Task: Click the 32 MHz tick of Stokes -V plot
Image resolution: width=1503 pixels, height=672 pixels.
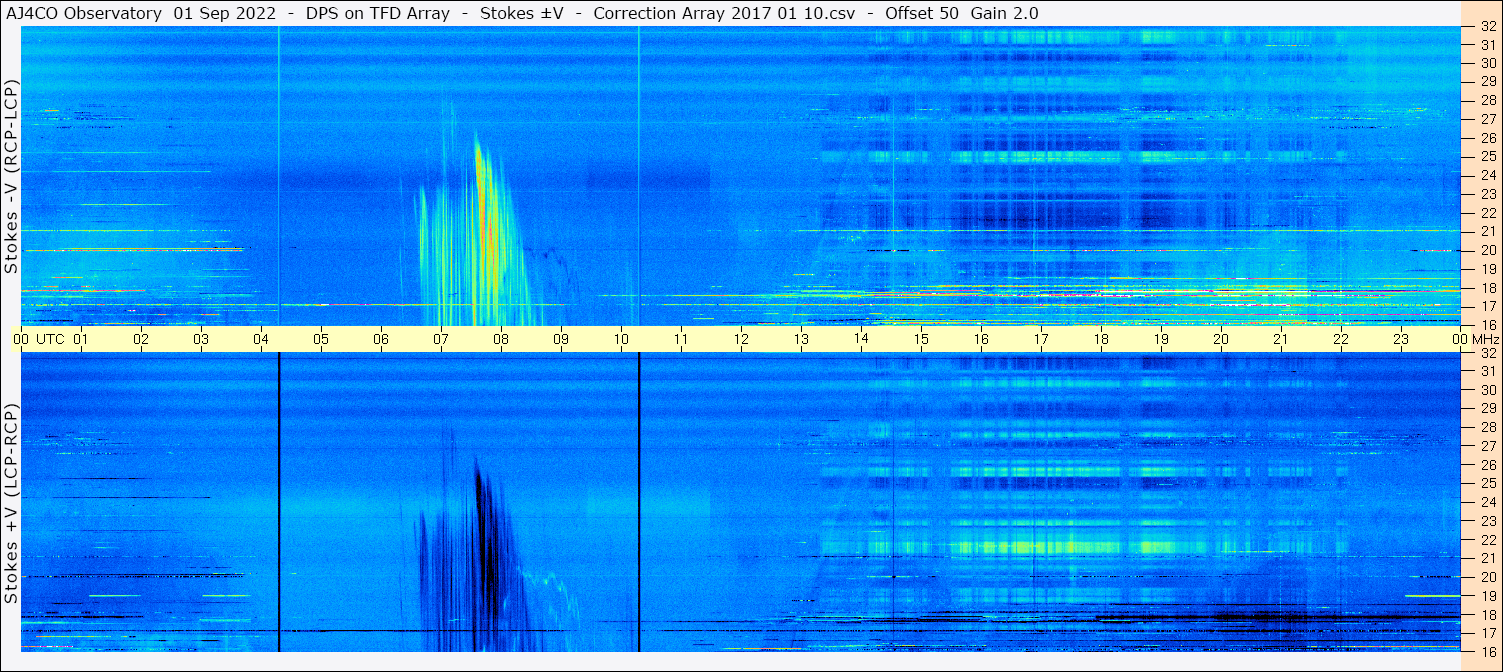Action: (1487, 27)
